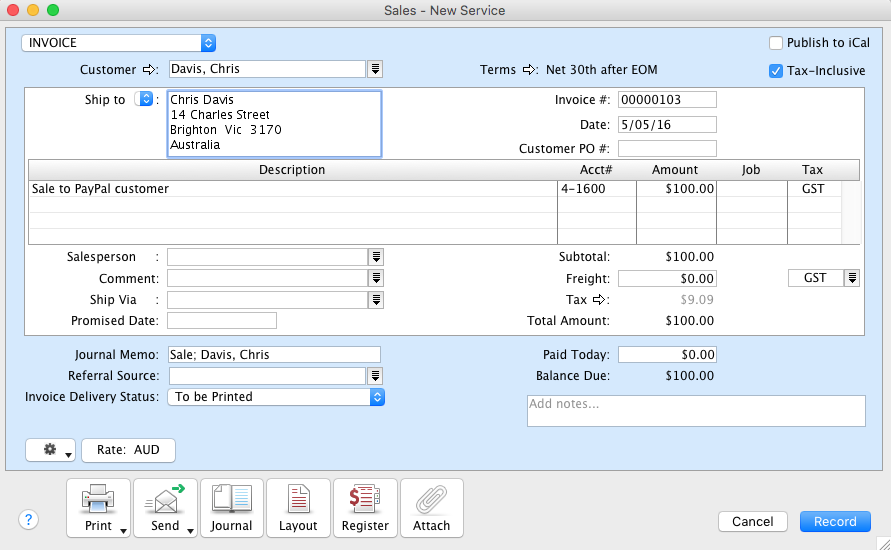Click the Cancel button
891x550 pixels.
752,521
